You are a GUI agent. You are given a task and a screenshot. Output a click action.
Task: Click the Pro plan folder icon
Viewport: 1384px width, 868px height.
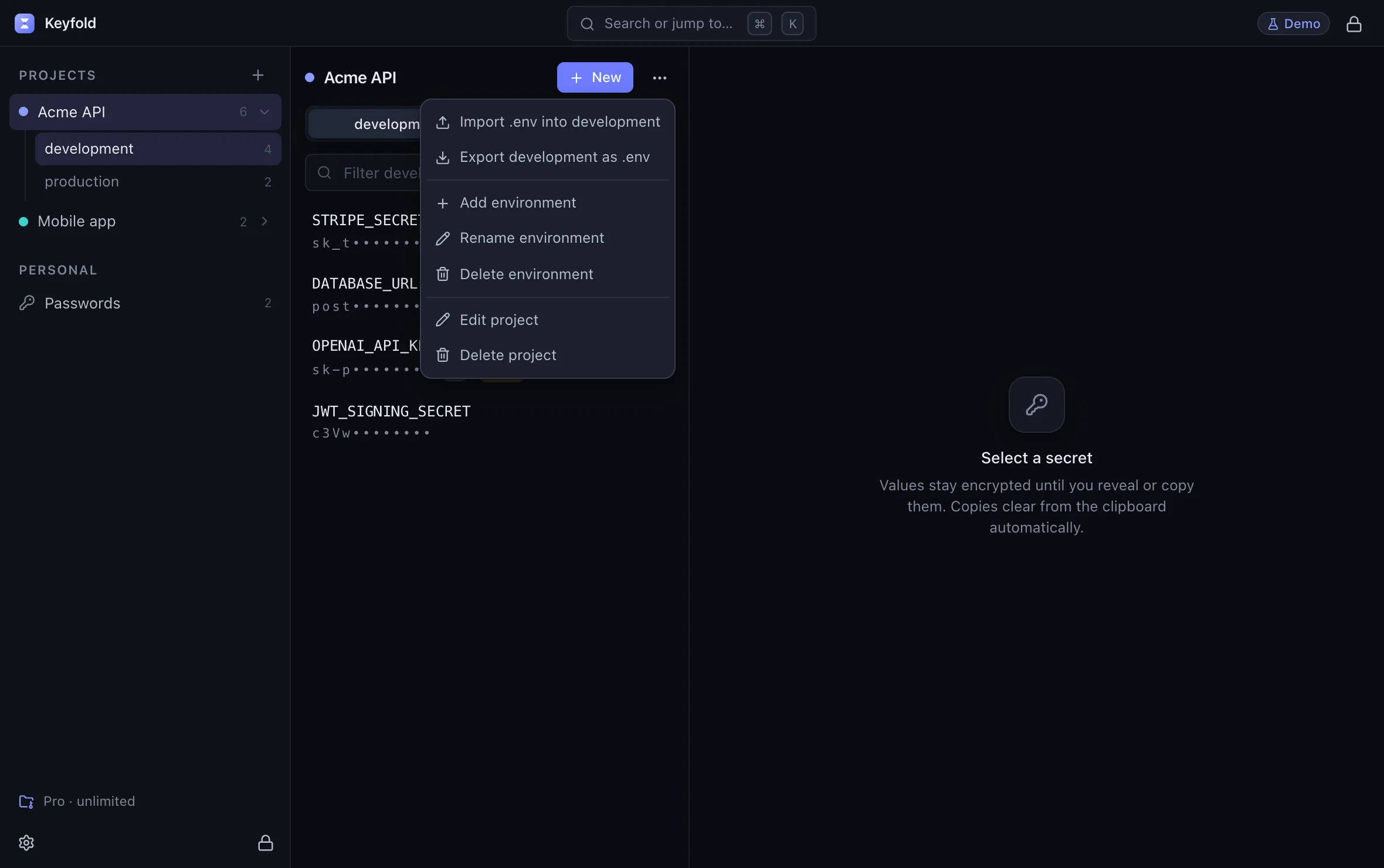(x=26, y=801)
